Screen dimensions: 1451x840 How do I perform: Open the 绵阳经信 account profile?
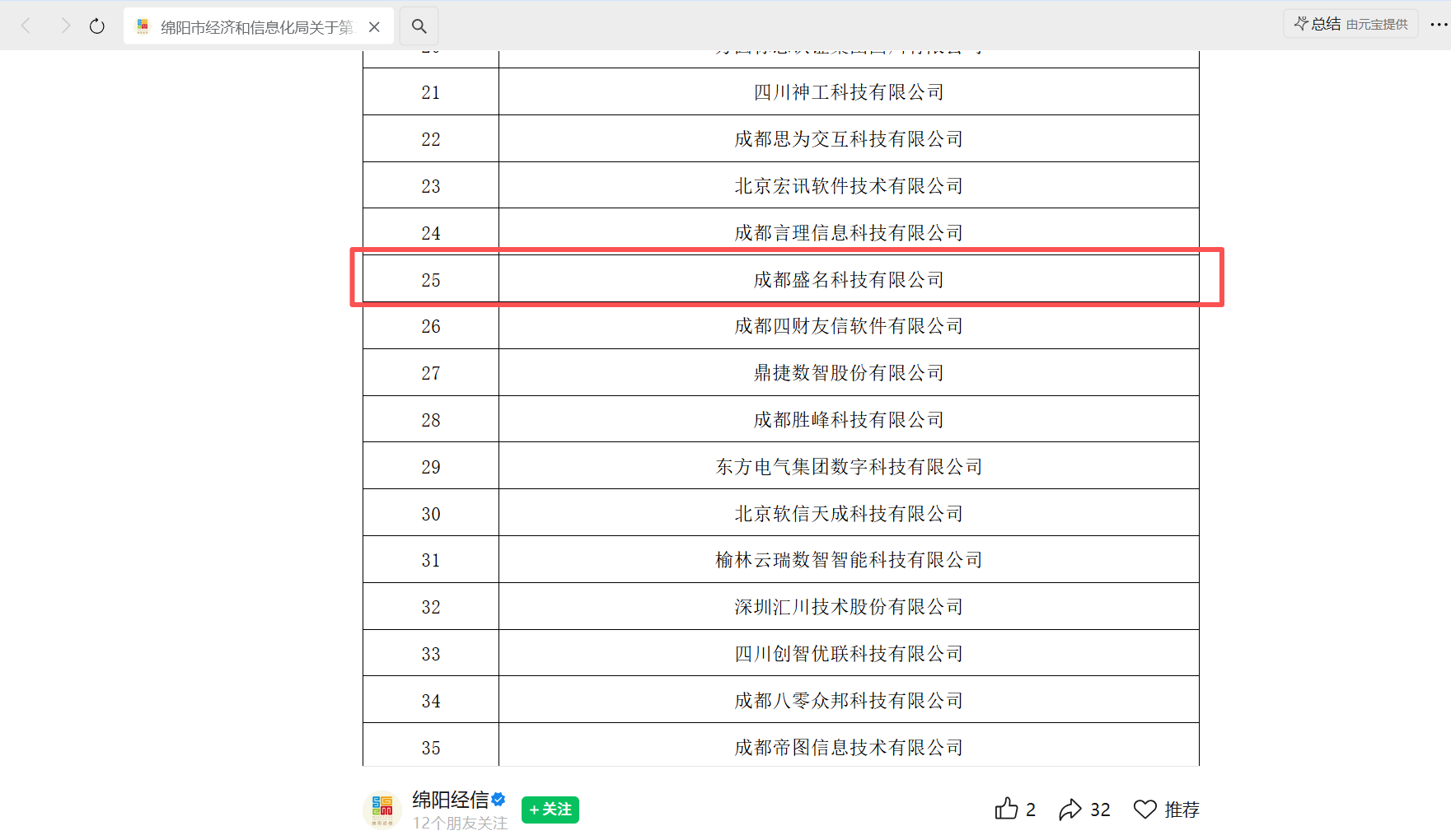click(449, 798)
